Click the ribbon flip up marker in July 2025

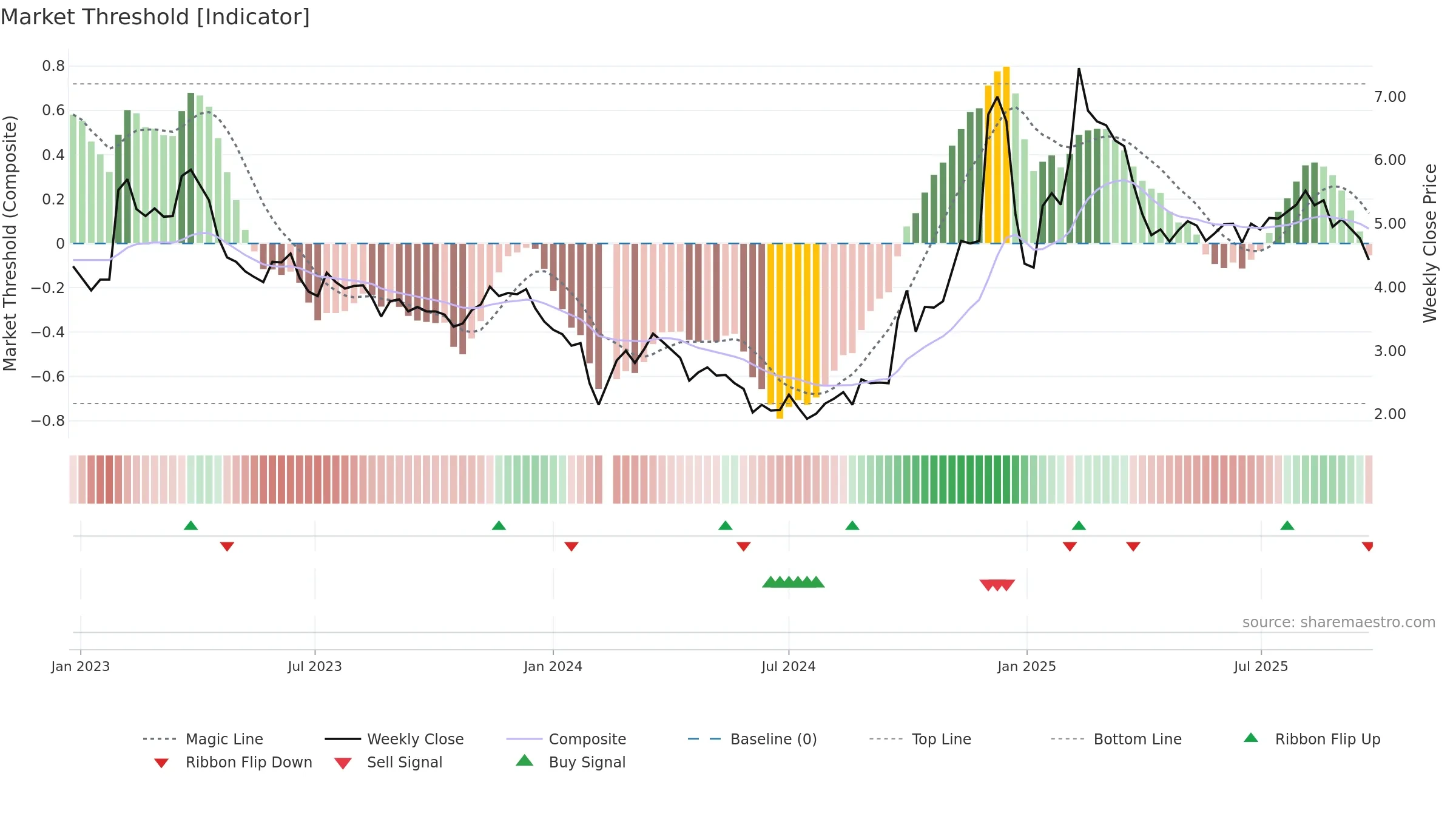click(1287, 525)
